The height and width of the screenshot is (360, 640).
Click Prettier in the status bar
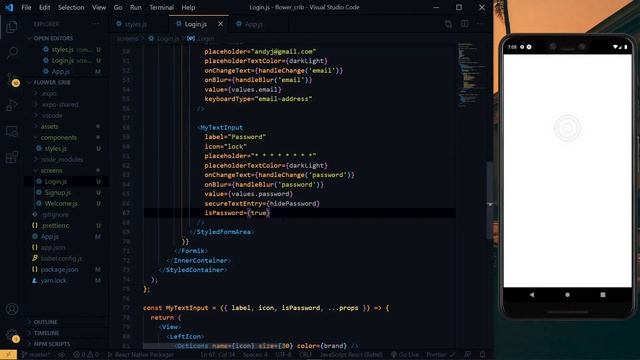(441, 355)
